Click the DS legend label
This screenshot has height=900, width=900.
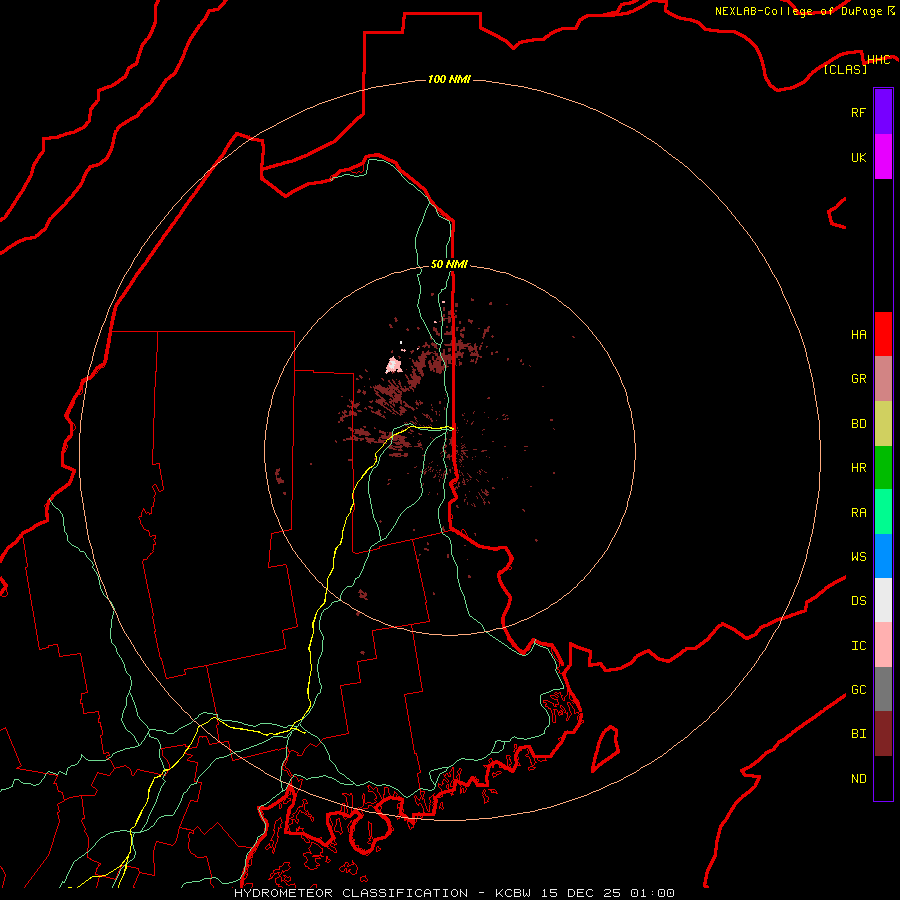click(858, 601)
